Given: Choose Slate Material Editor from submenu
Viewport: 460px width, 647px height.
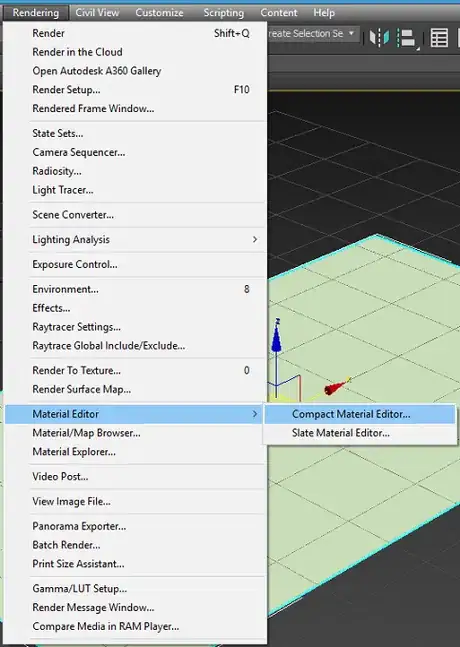Looking at the screenshot, I should (x=360, y=433).
